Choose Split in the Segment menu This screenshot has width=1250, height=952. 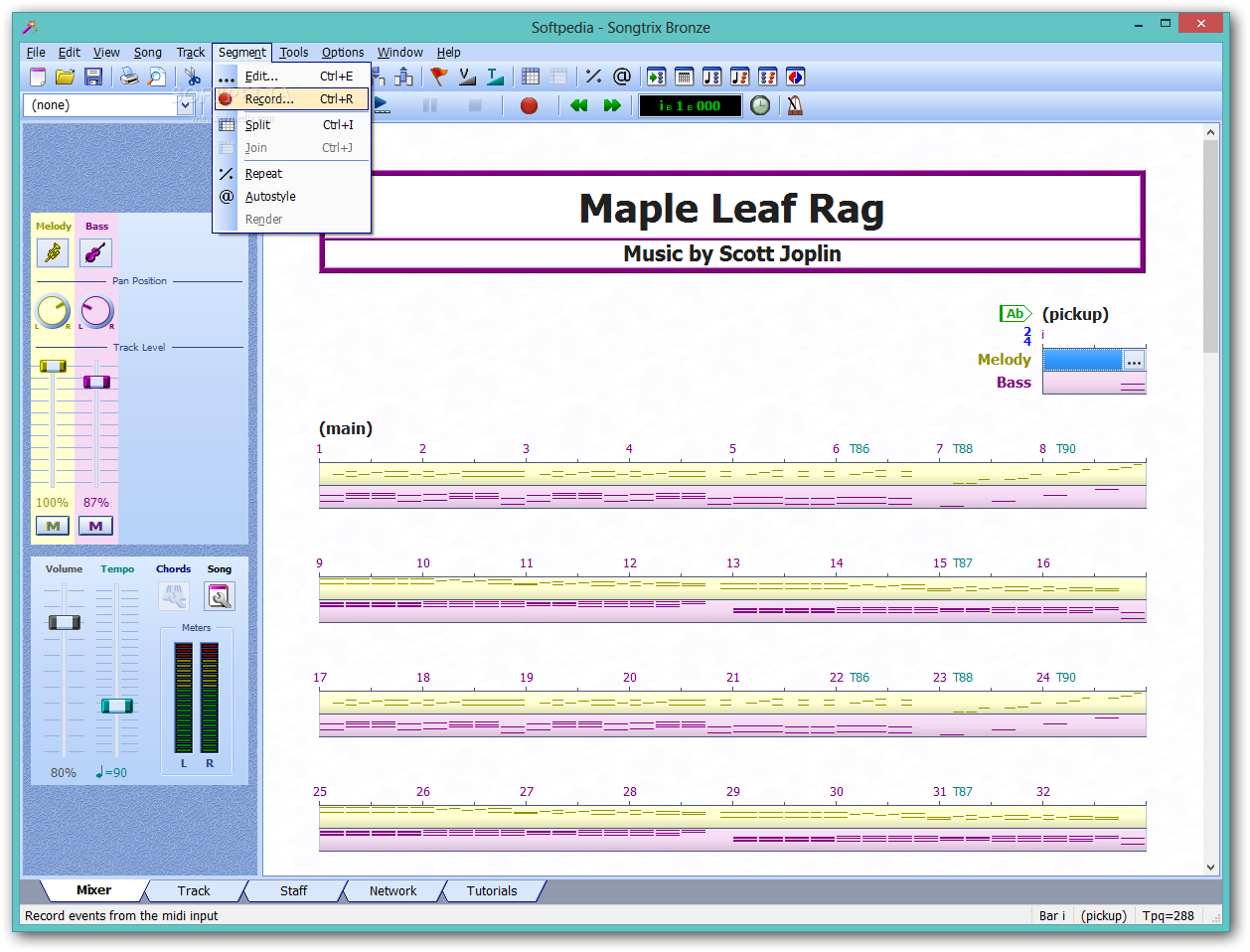pos(291,124)
